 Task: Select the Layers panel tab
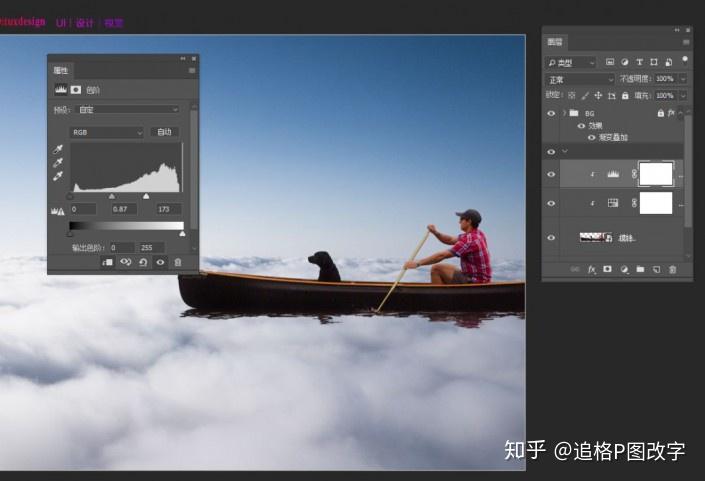coord(555,42)
